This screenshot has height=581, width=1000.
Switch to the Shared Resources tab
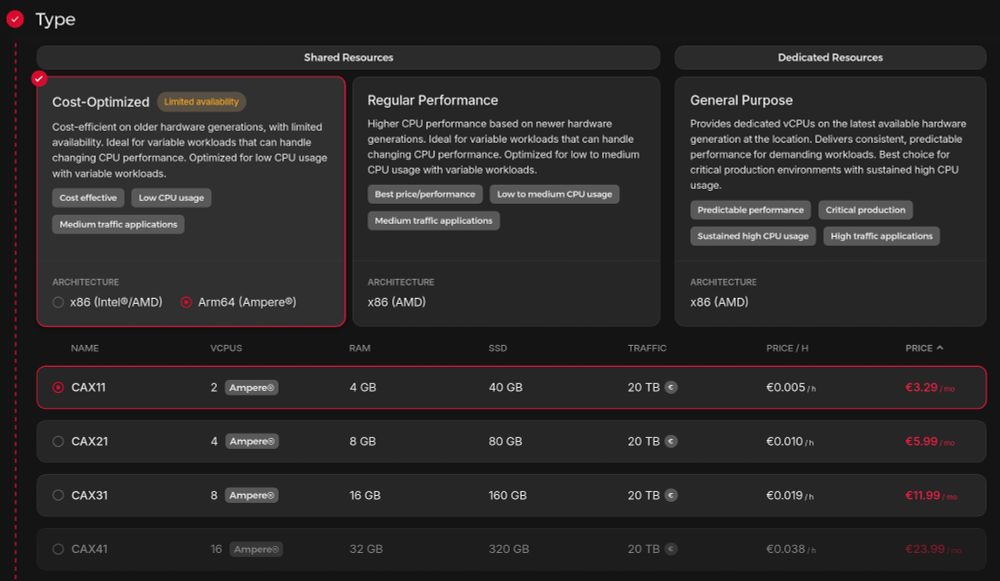click(348, 57)
